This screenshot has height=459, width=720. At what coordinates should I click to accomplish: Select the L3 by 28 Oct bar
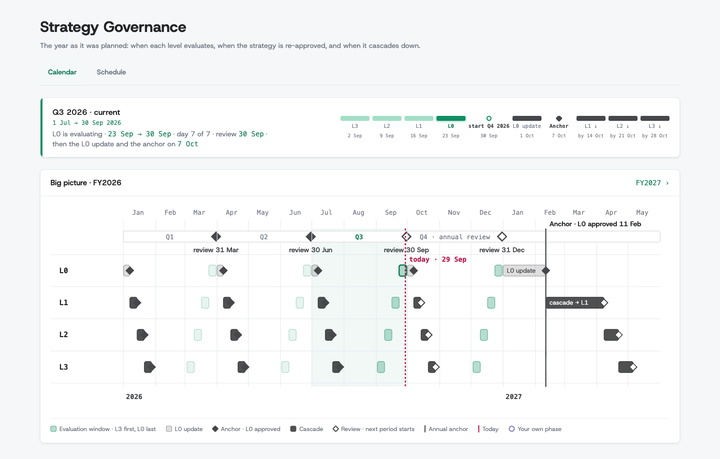[655, 118]
